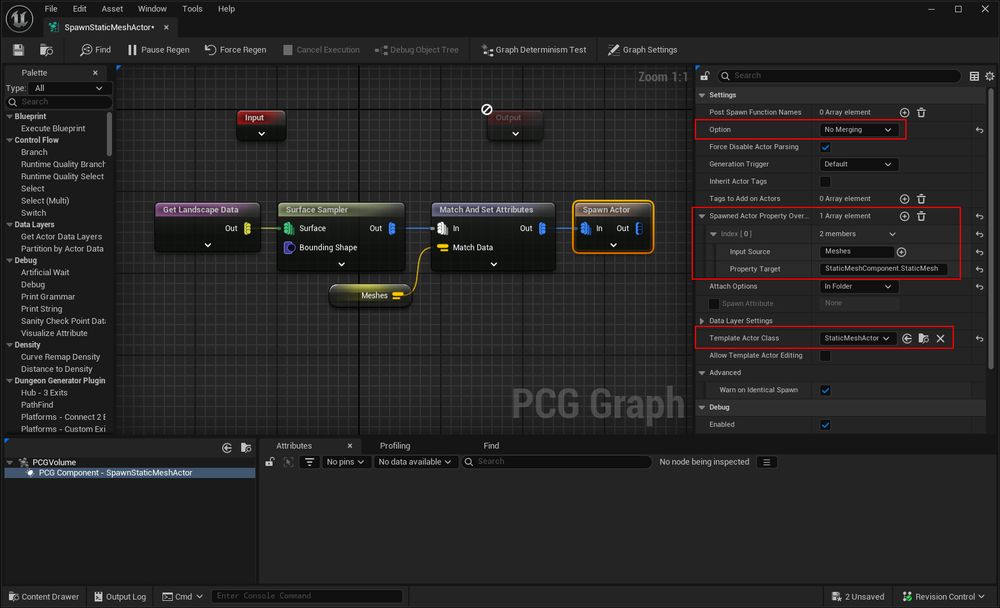Open the filter icon in Attributes panel
This screenshot has height=608, width=1000.
(x=309, y=462)
